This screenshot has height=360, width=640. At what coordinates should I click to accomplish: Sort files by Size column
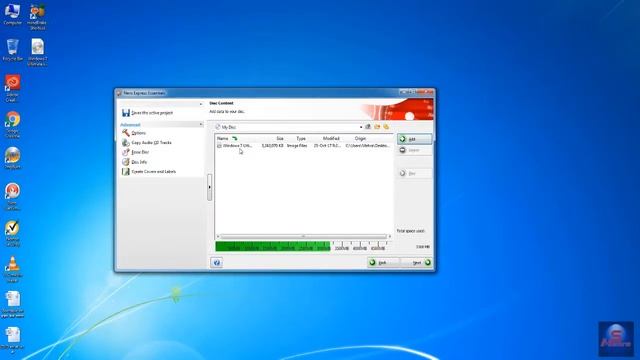coord(280,139)
